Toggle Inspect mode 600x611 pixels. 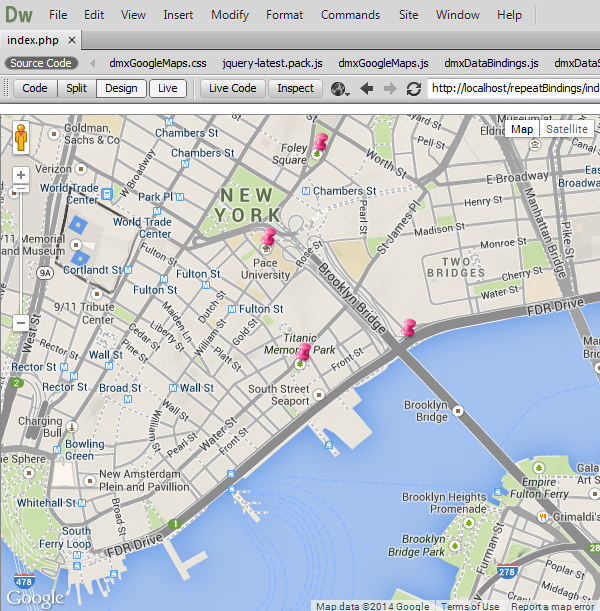(x=295, y=88)
